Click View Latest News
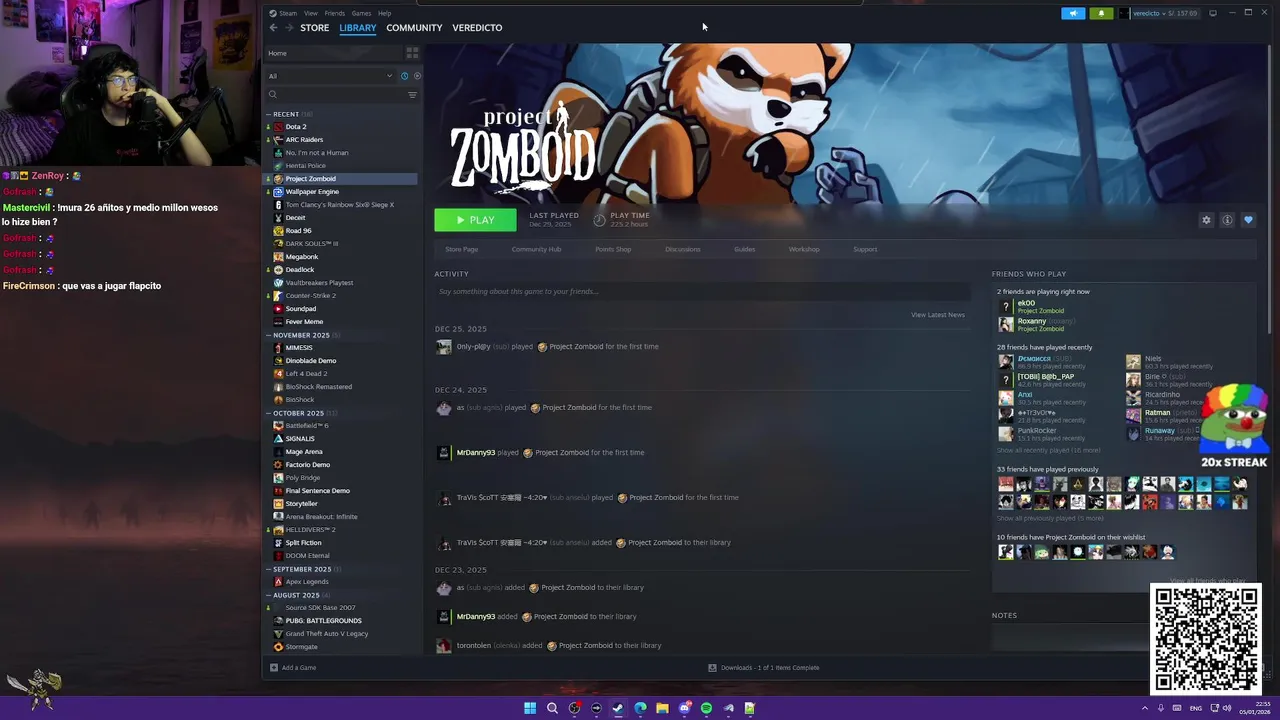 coord(938,315)
